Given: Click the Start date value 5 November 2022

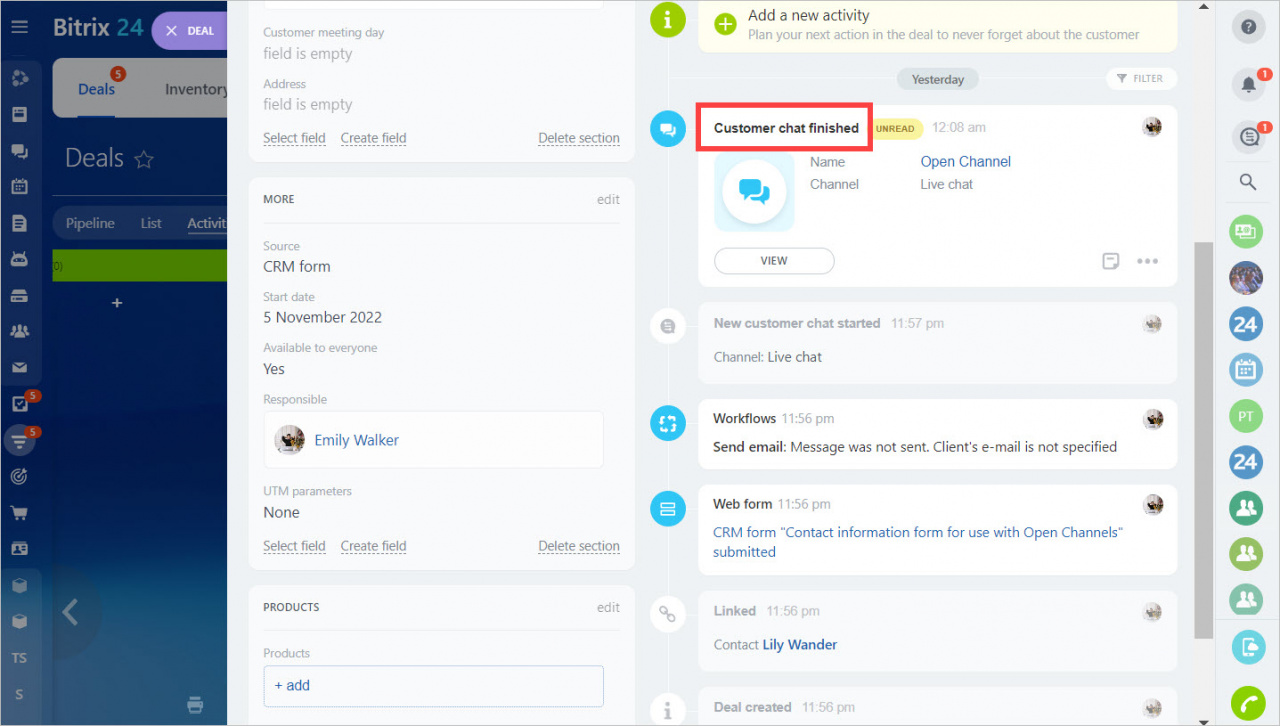Looking at the screenshot, I should 323,318.
